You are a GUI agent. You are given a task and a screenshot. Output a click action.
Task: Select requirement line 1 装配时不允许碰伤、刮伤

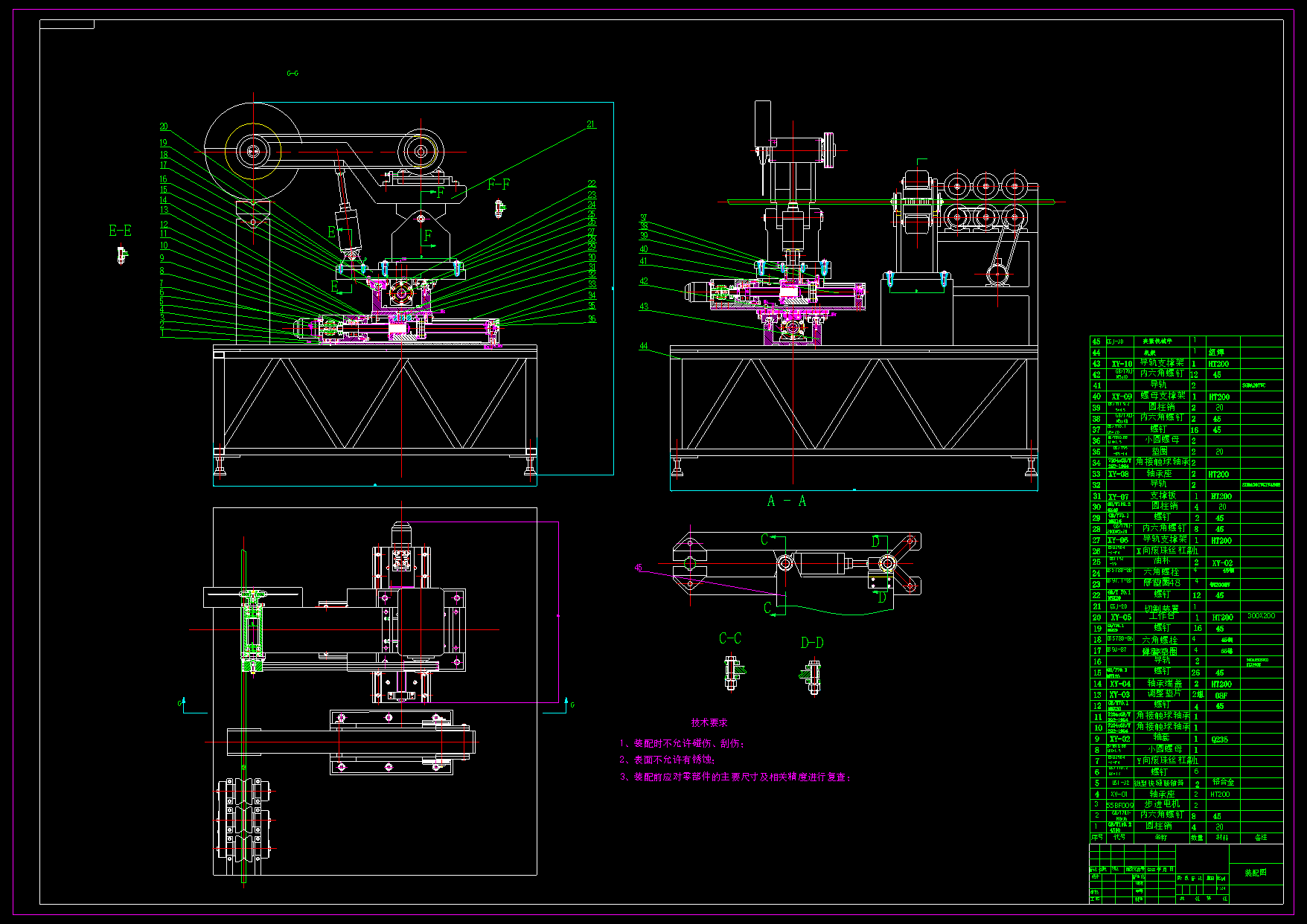click(x=682, y=743)
